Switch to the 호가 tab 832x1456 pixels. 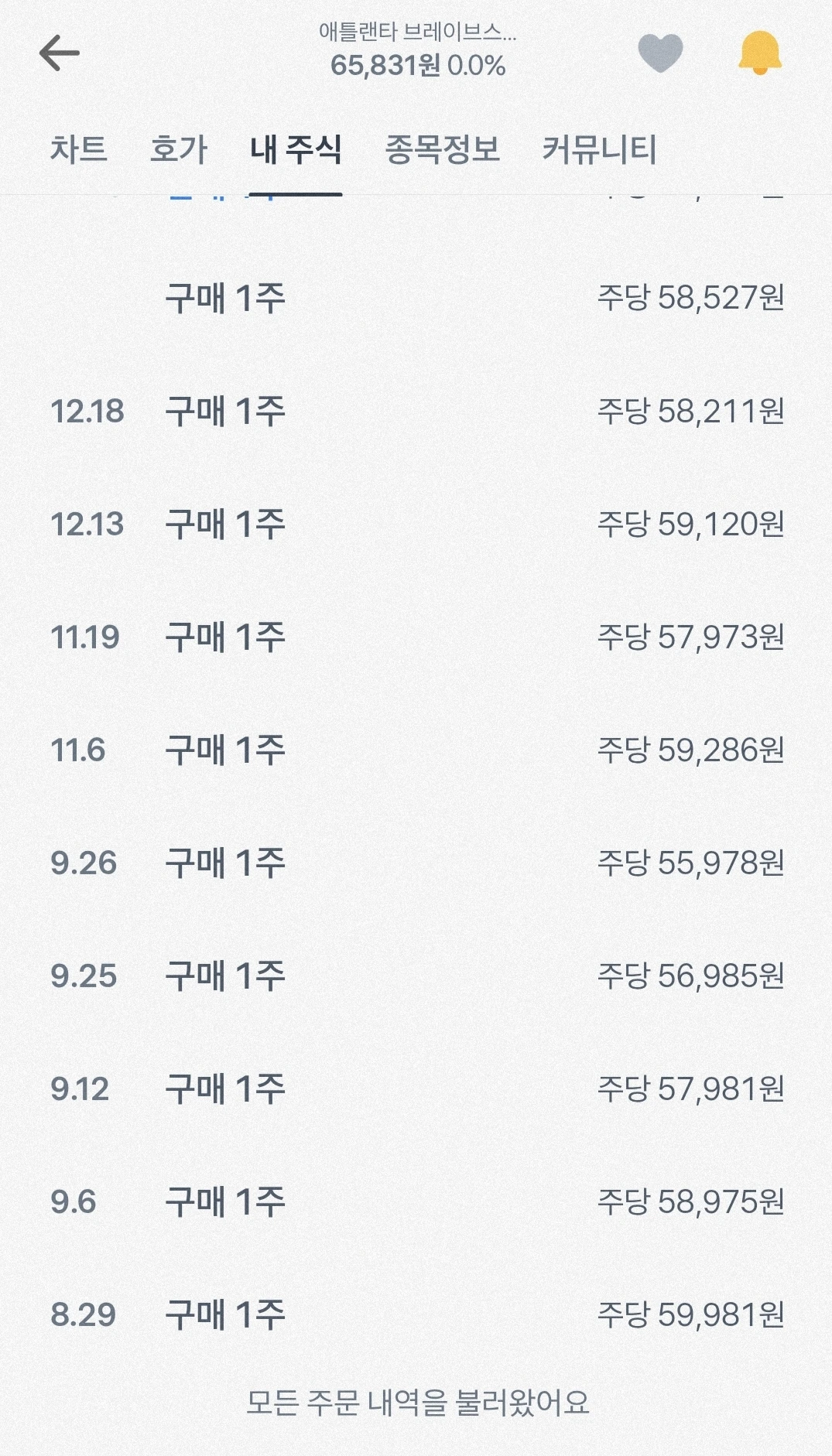(x=179, y=149)
